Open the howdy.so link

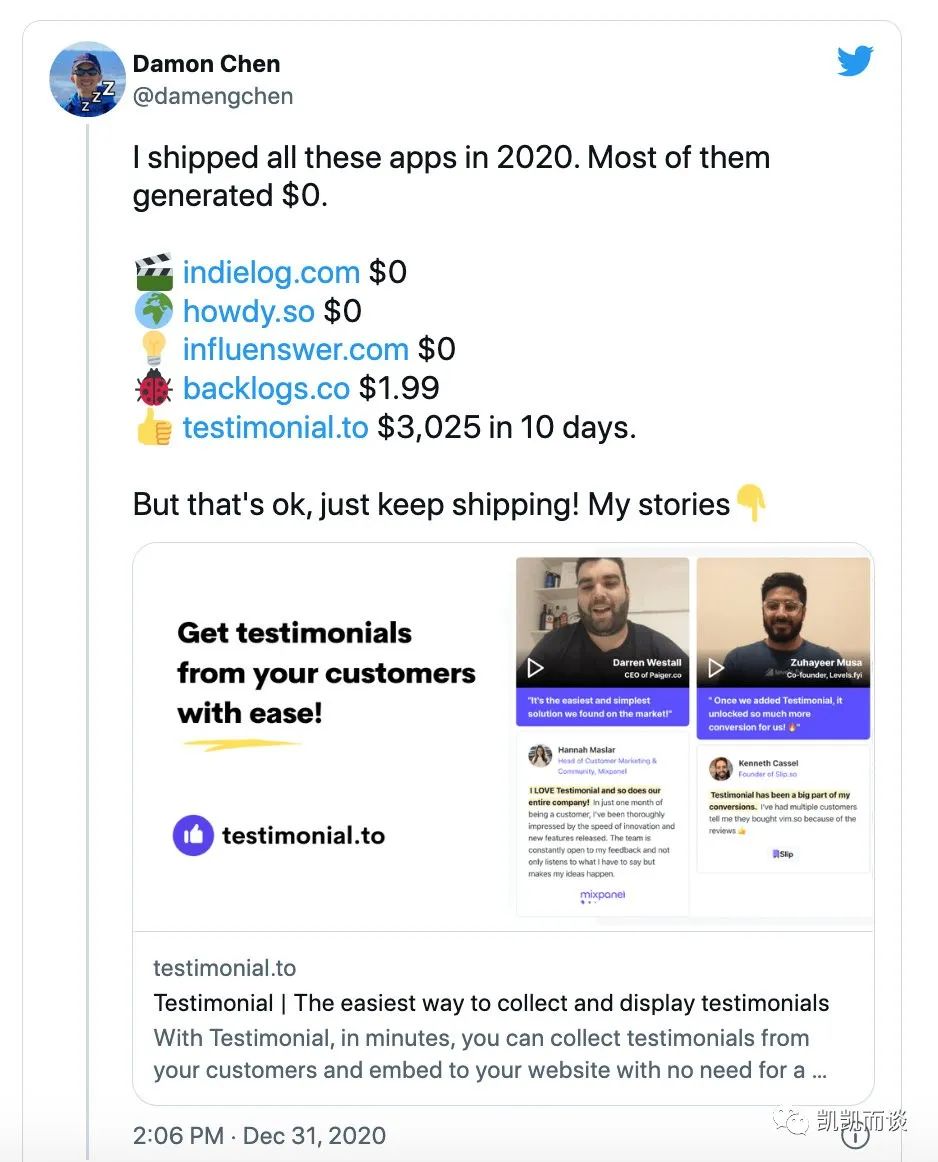[248, 311]
